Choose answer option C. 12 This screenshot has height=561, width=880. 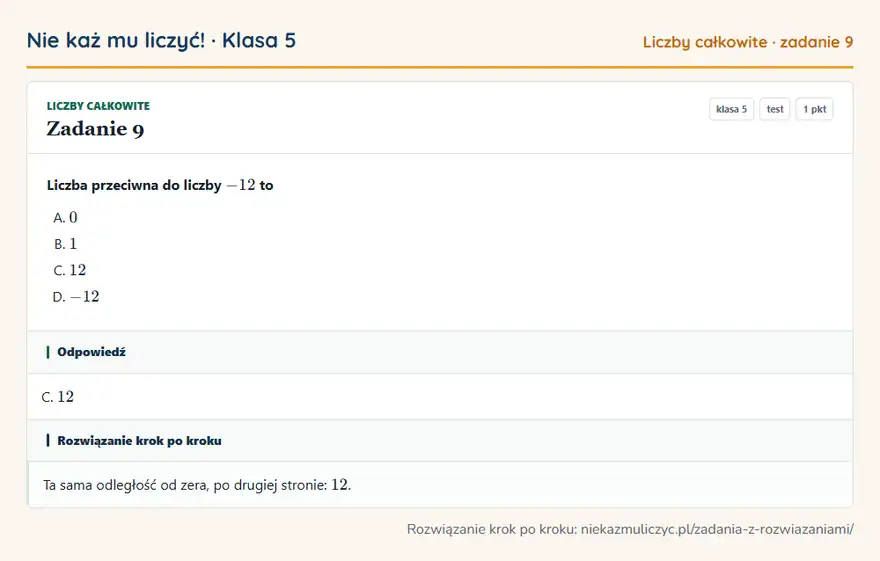(70, 270)
